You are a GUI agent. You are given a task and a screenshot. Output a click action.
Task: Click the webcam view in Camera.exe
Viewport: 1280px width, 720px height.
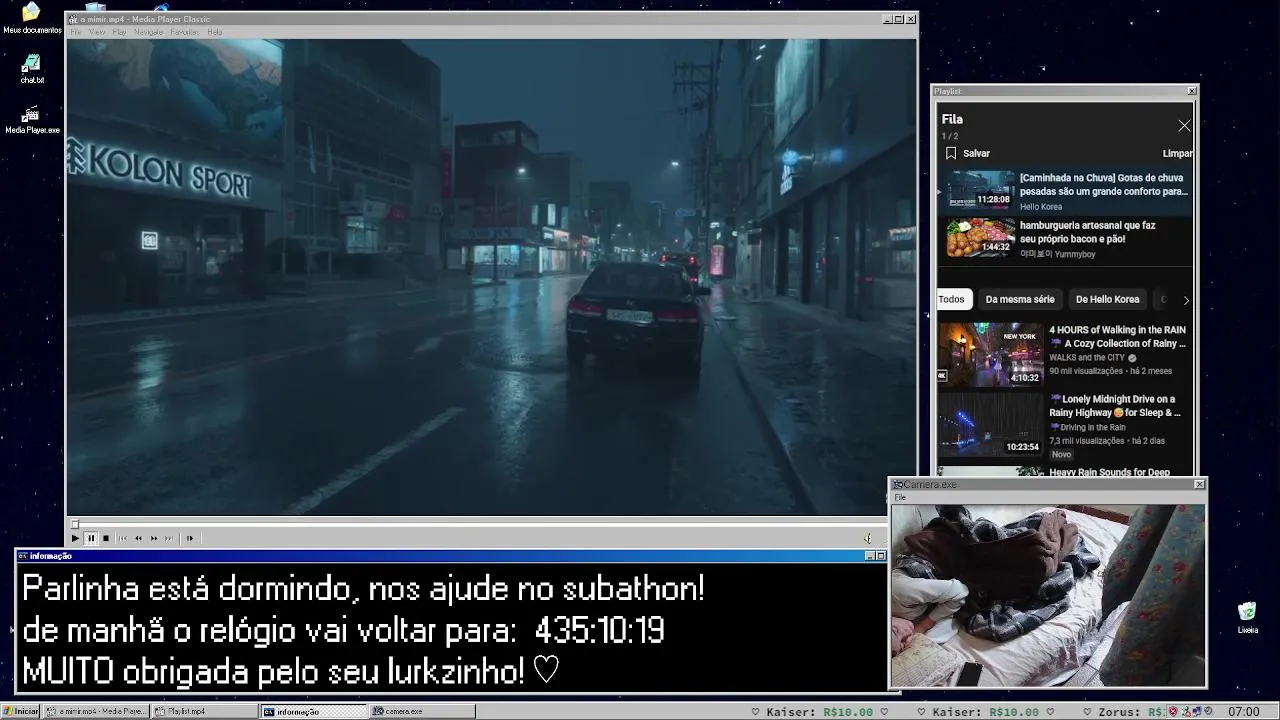[x=1047, y=594]
